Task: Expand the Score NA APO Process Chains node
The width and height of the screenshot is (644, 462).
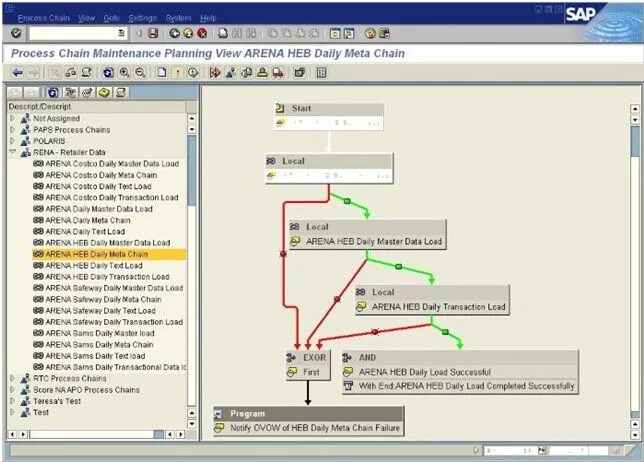Action: click(12, 389)
